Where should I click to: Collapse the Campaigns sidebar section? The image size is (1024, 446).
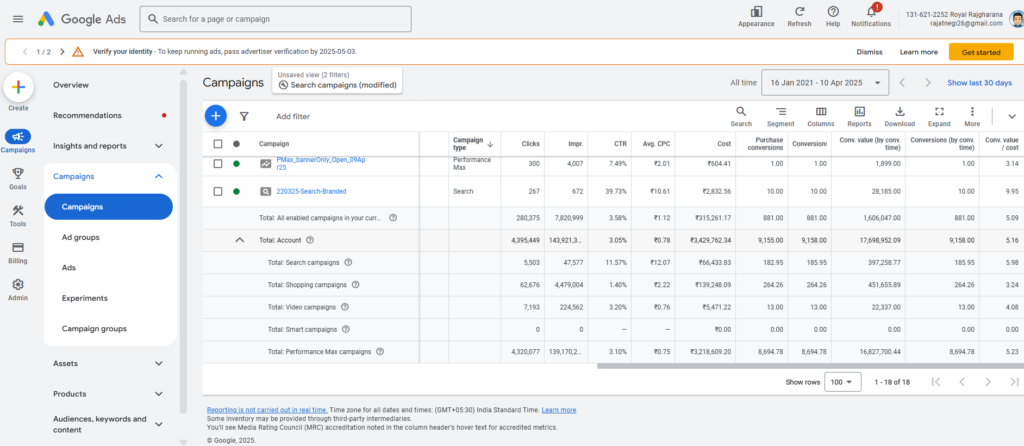(159, 176)
